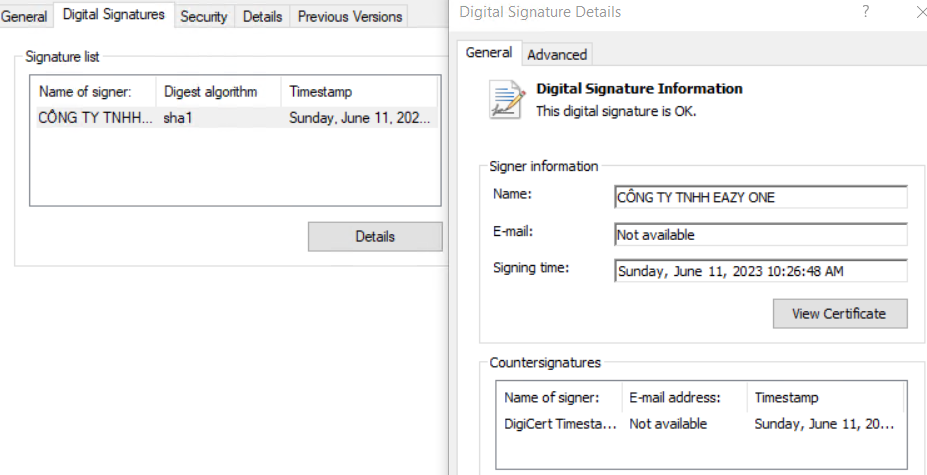Click E-mail address column header in Countersignatures
The height and width of the screenshot is (475, 927).
coord(684,397)
